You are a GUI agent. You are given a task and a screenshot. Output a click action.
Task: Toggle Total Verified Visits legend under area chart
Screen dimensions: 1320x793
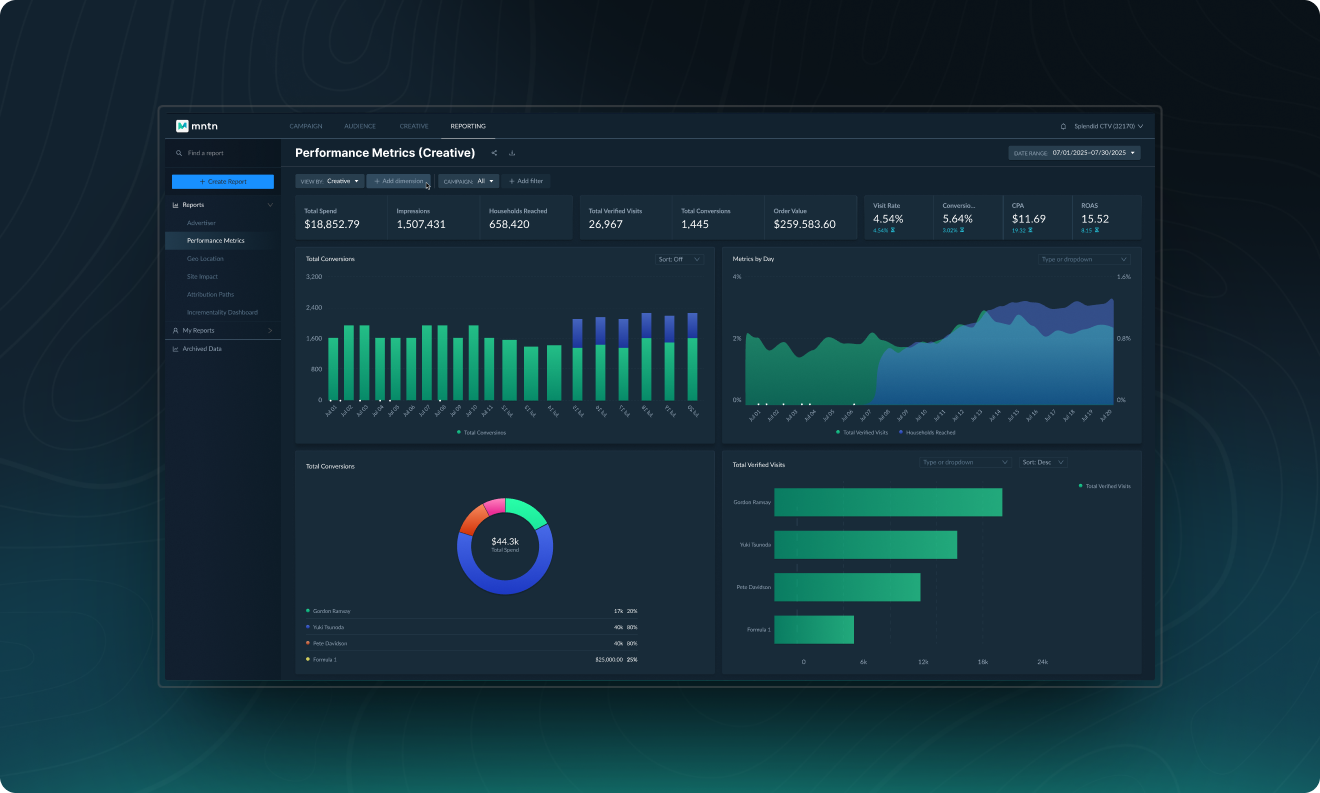[862, 432]
